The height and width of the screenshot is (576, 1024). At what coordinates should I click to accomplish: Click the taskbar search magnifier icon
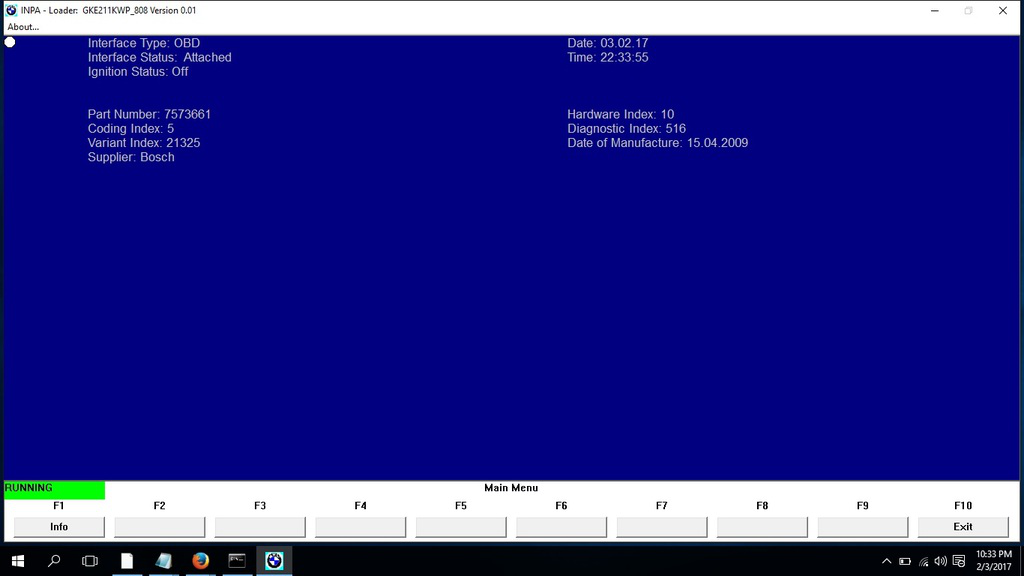[54, 561]
